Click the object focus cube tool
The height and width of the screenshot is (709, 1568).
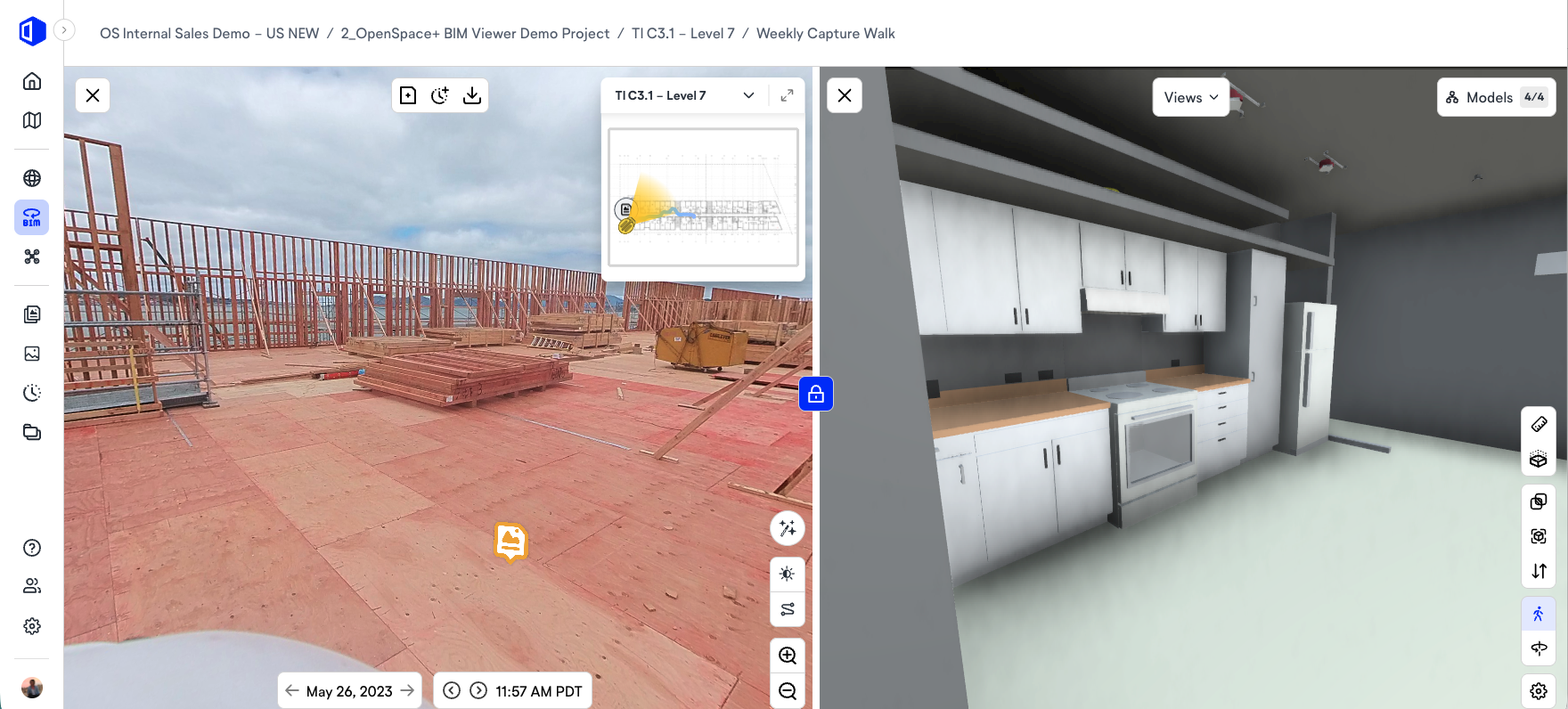1539,536
